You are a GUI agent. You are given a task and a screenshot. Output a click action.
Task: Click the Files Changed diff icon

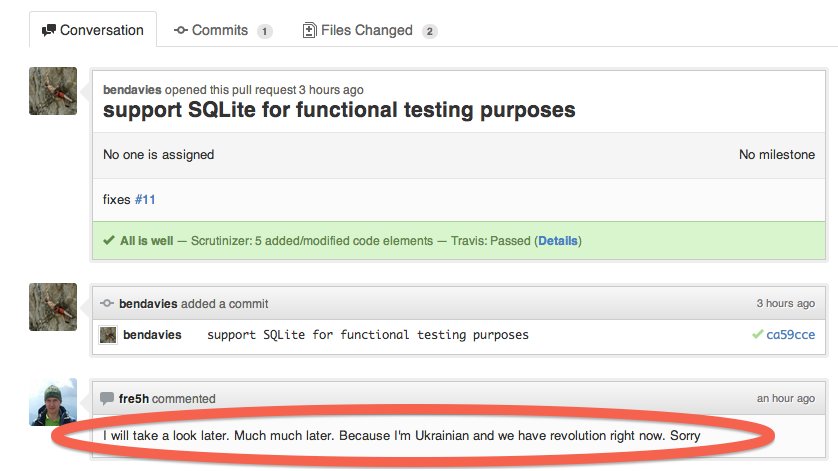tap(310, 30)
